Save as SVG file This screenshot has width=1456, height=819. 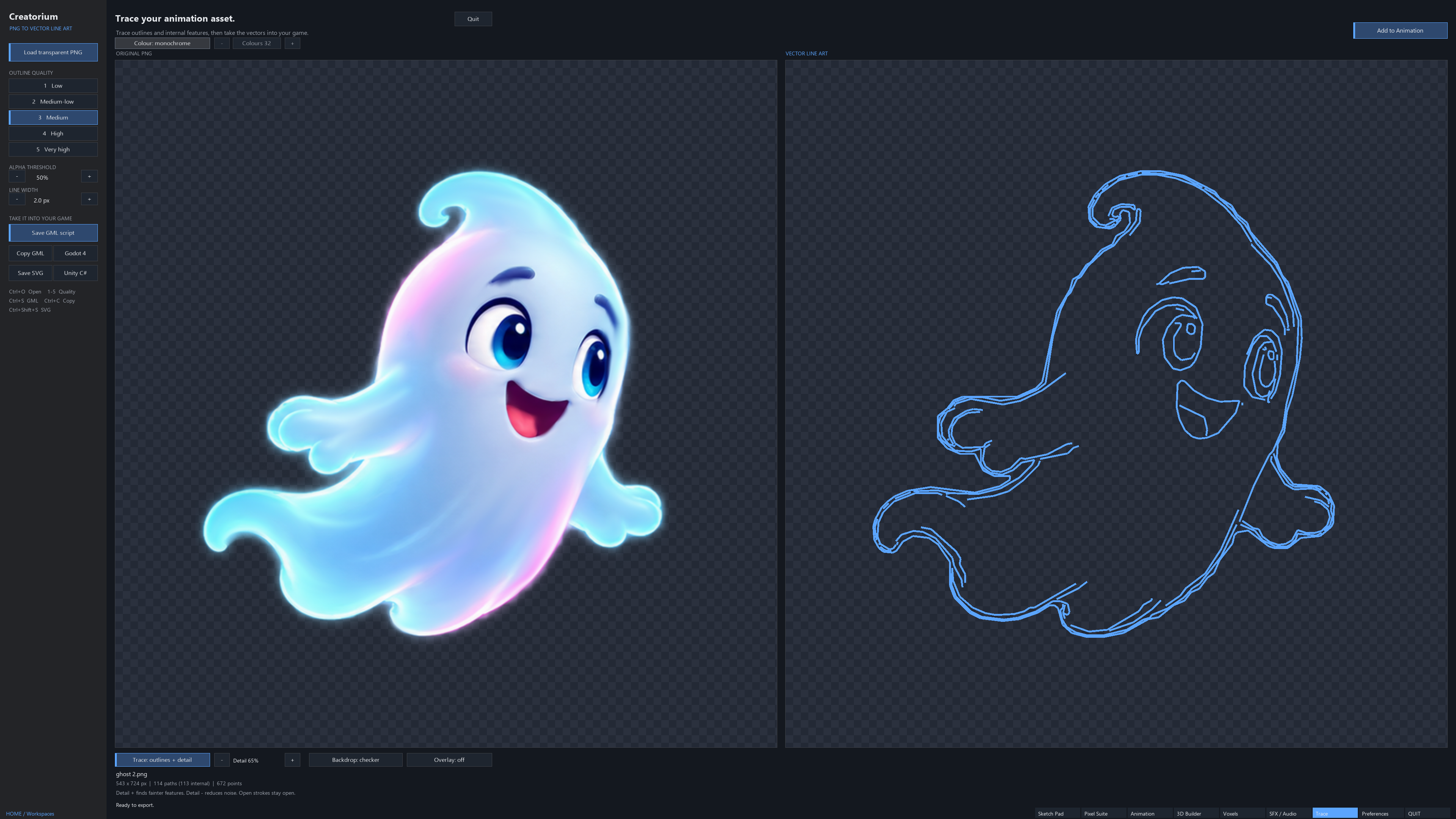coord(30,273)
